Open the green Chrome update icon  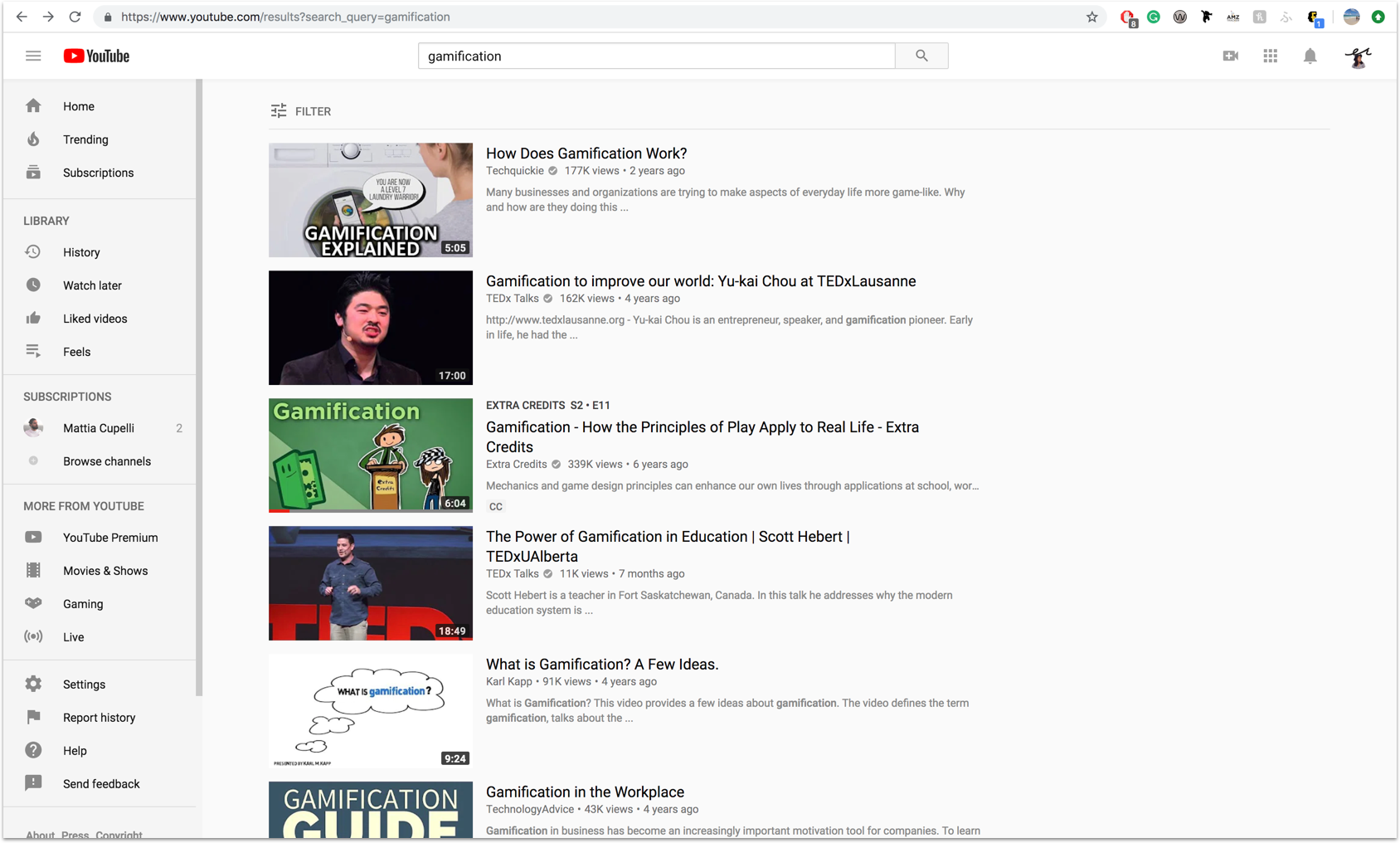(1378, 17)
